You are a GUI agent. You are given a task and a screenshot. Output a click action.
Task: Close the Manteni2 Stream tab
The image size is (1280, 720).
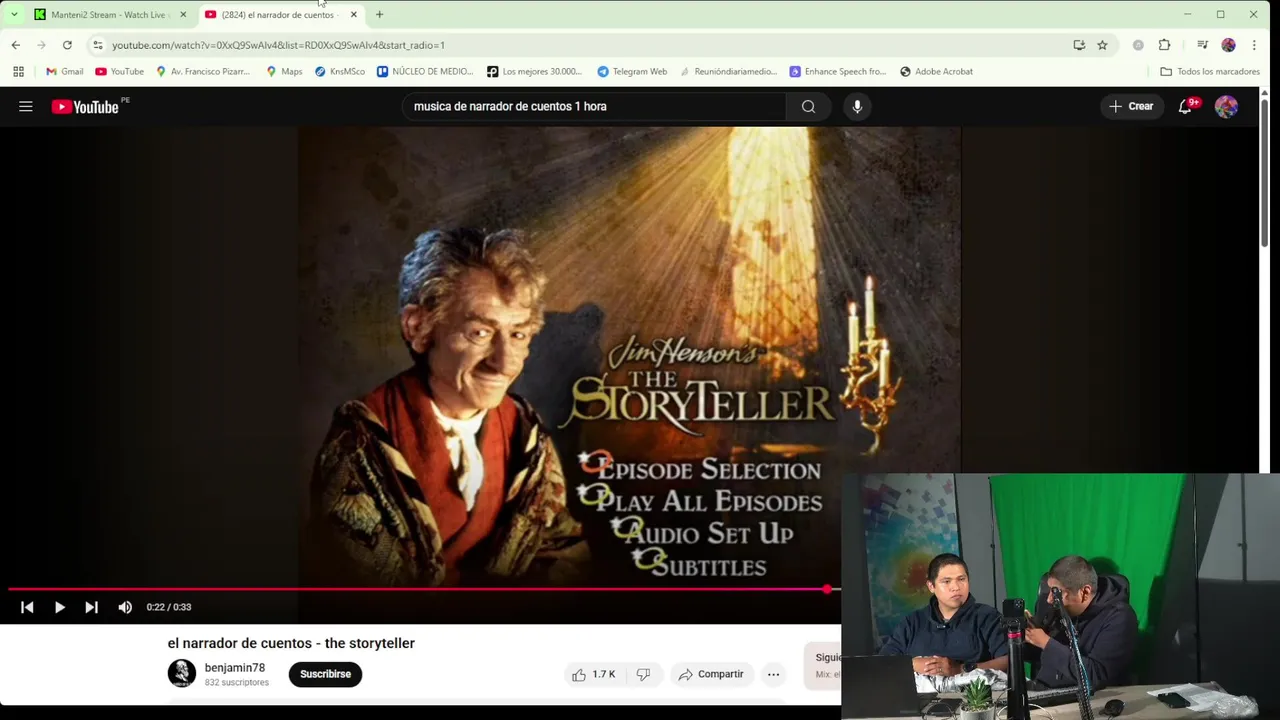point(183,15)
